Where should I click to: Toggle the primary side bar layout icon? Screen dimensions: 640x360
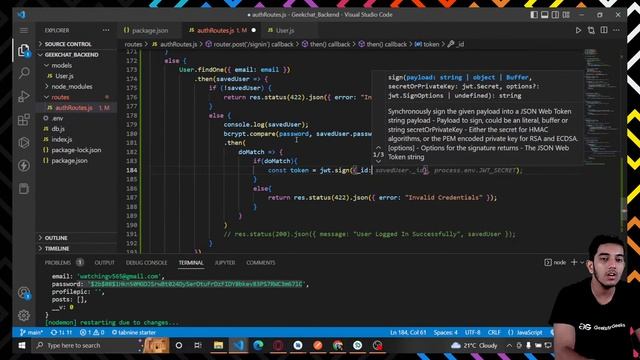[534, 15]
